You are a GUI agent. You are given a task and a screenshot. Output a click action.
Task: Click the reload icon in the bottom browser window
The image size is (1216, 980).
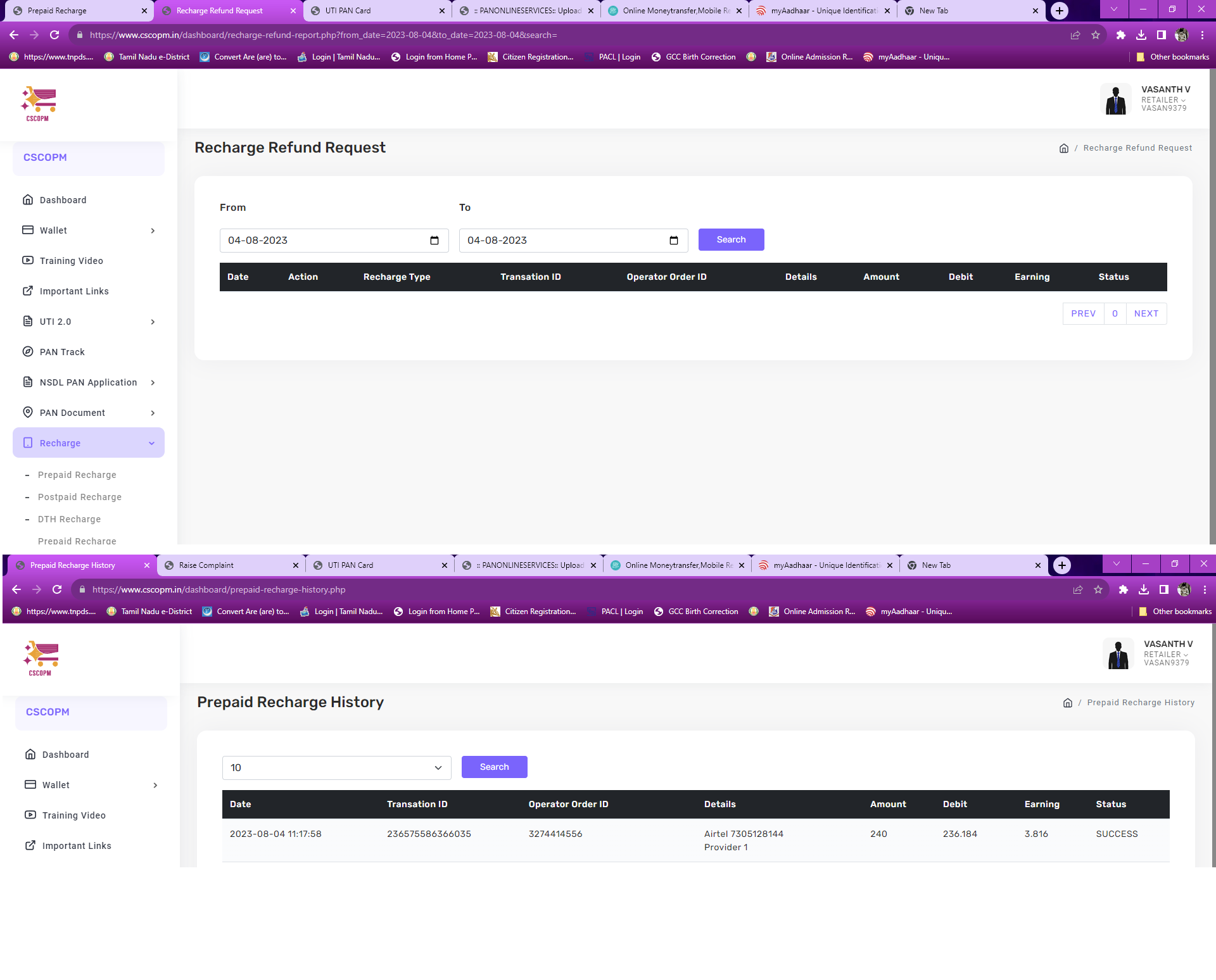57,589
